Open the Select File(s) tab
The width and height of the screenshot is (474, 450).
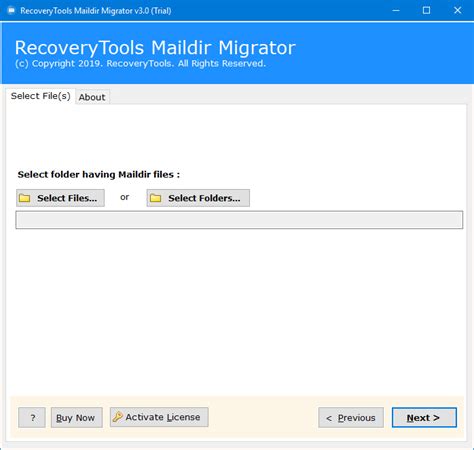pos(40,96)
